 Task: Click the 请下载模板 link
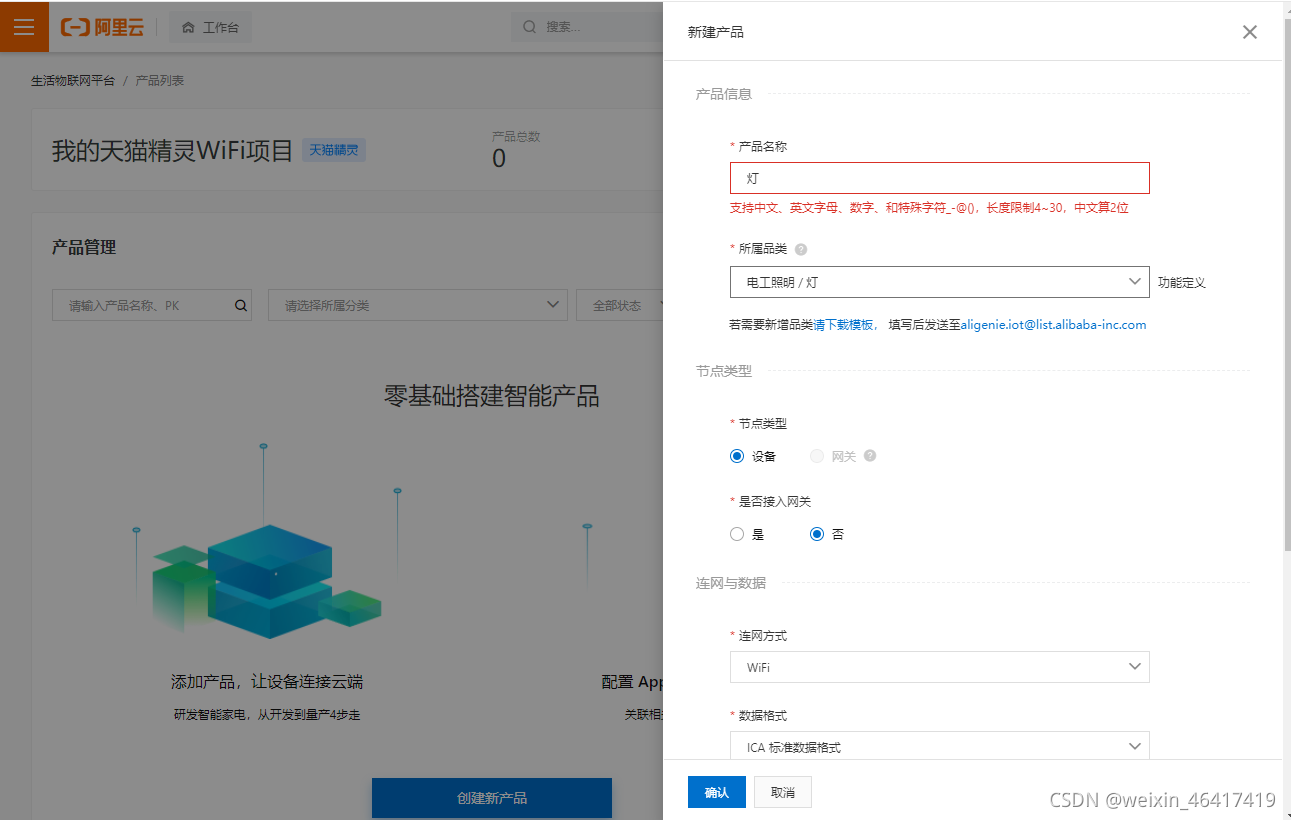(843, 325)
